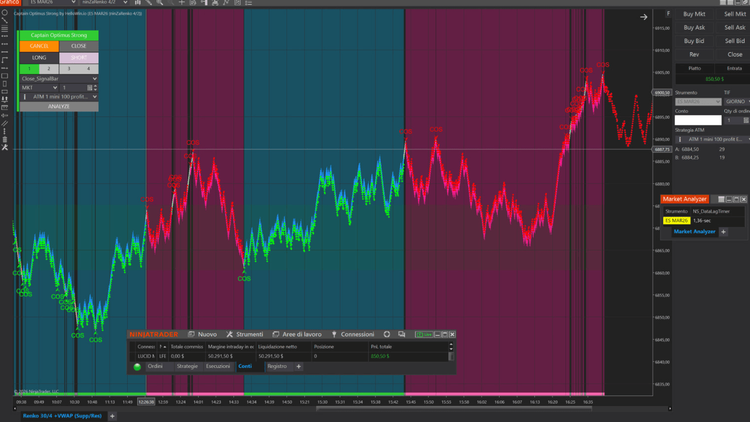Add a new tab with plus icon beside Registro
Viewport: 750px width, 422px height.
298,367
